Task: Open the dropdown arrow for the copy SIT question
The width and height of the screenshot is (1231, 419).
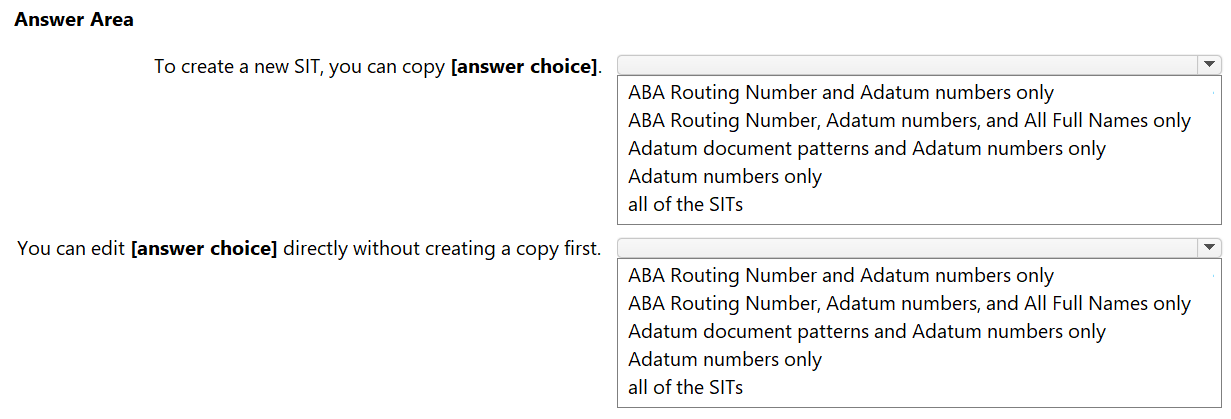Action: tap(1210, 64)
